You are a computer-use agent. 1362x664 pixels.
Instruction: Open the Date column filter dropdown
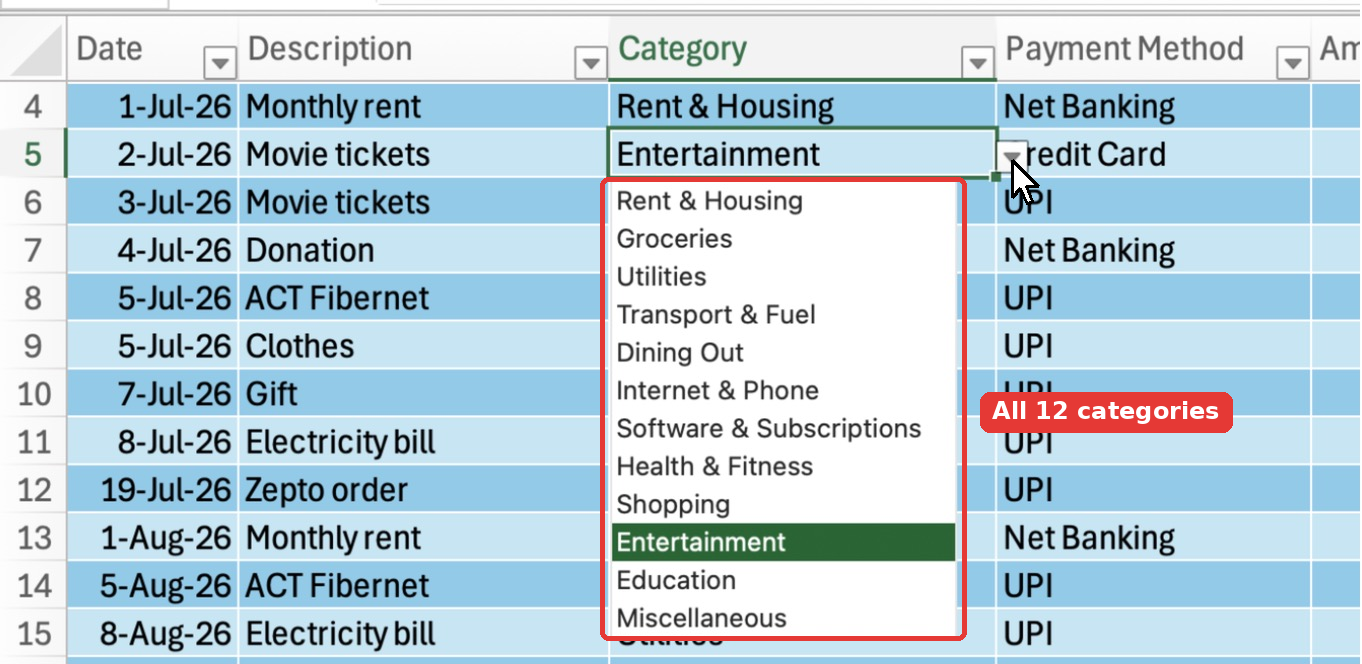219,63
